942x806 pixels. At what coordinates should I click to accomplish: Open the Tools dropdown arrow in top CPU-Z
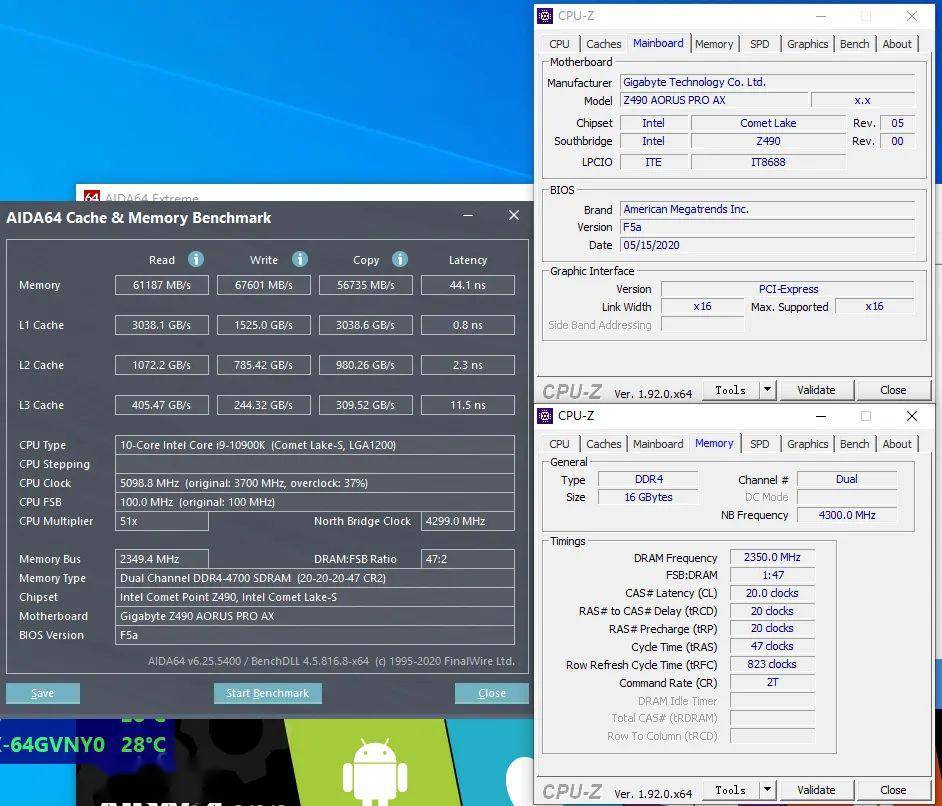[x=767, y=390]
